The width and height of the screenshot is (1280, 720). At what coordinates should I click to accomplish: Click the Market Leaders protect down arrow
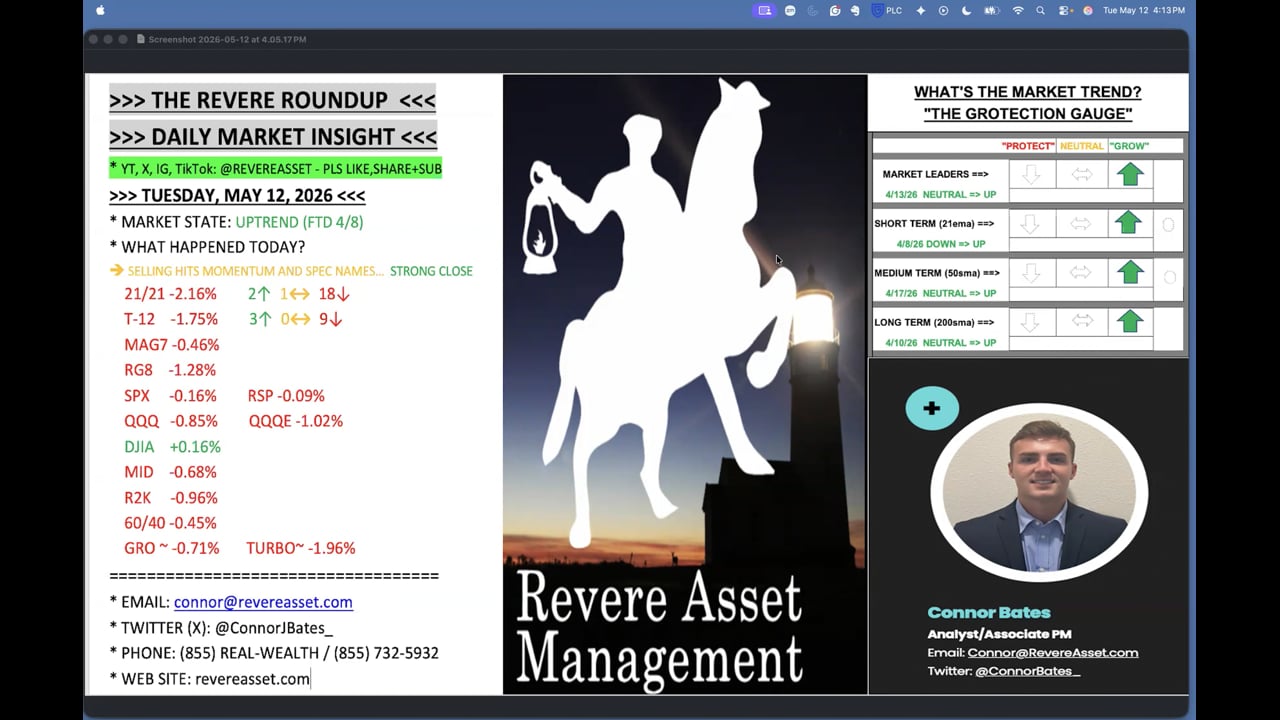[x=1032, y=175]
